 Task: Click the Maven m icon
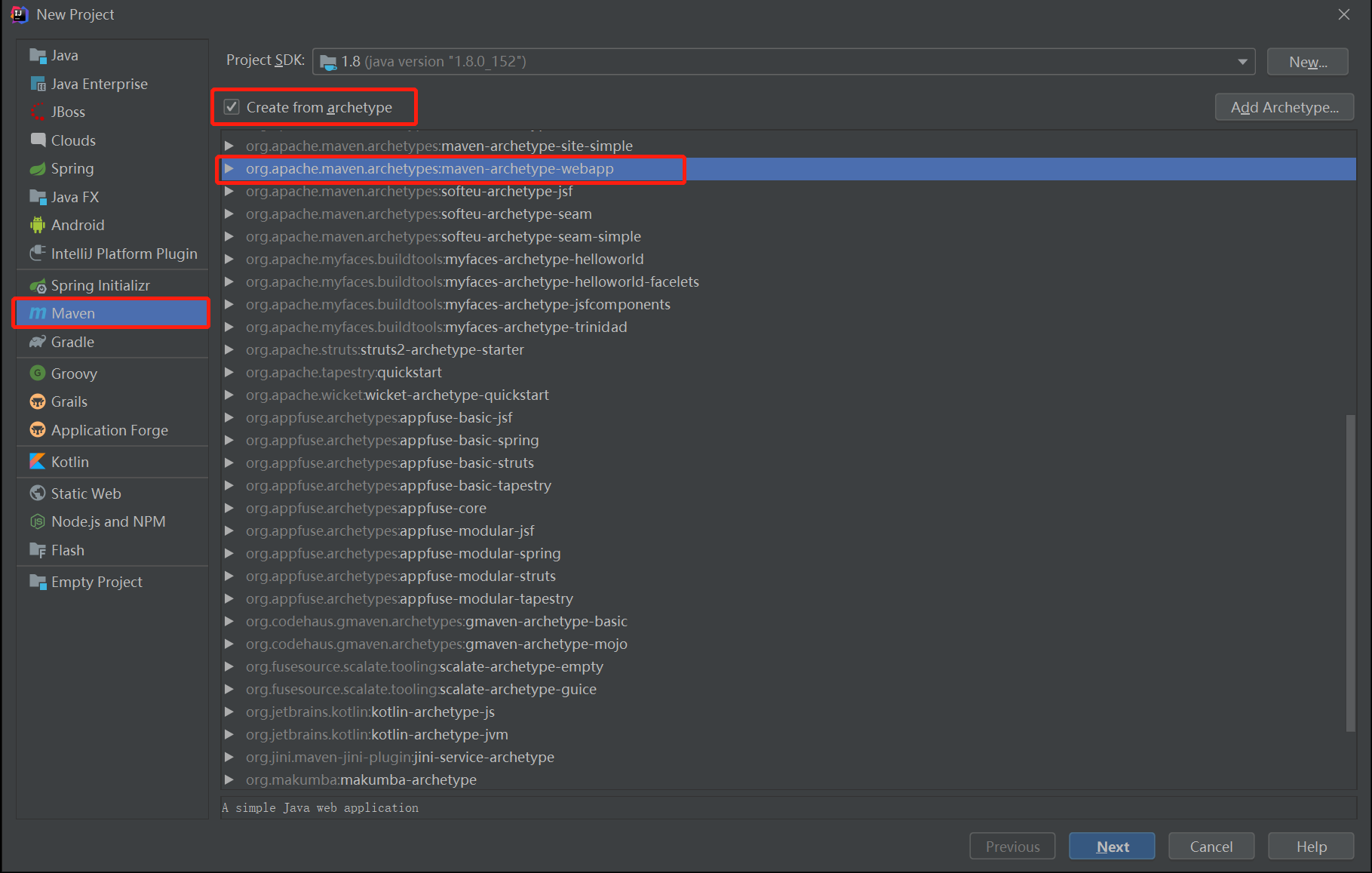(x=38, y=313)
